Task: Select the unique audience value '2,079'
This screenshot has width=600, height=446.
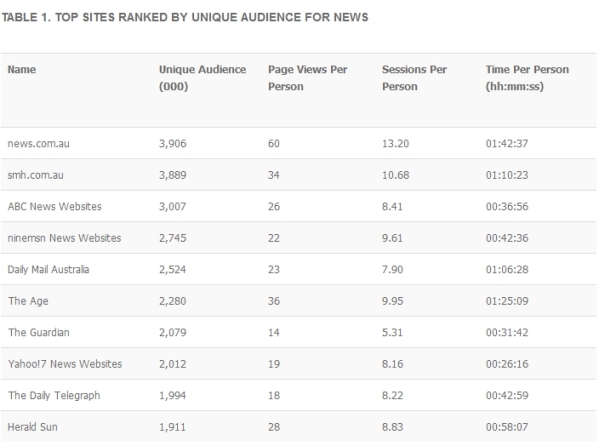Action: click(x=173, y=332)
